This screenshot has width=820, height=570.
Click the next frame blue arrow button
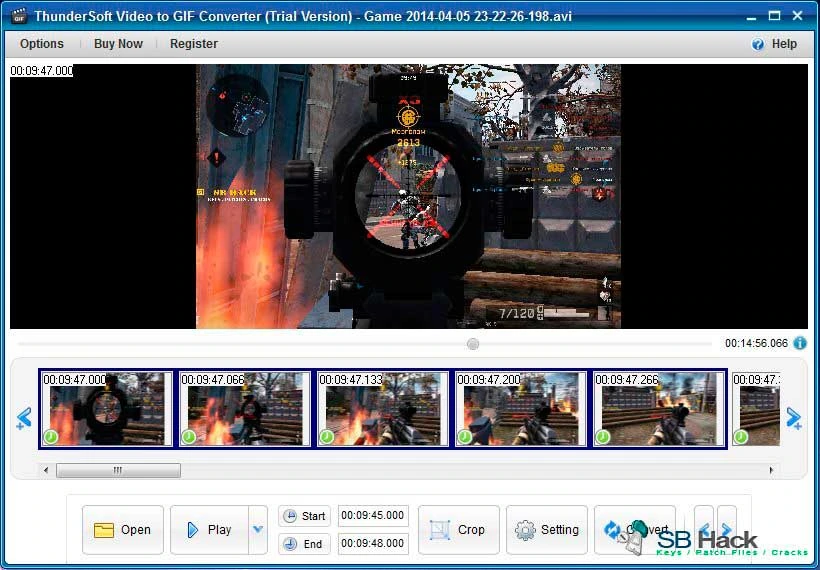[x=727, y=529]
